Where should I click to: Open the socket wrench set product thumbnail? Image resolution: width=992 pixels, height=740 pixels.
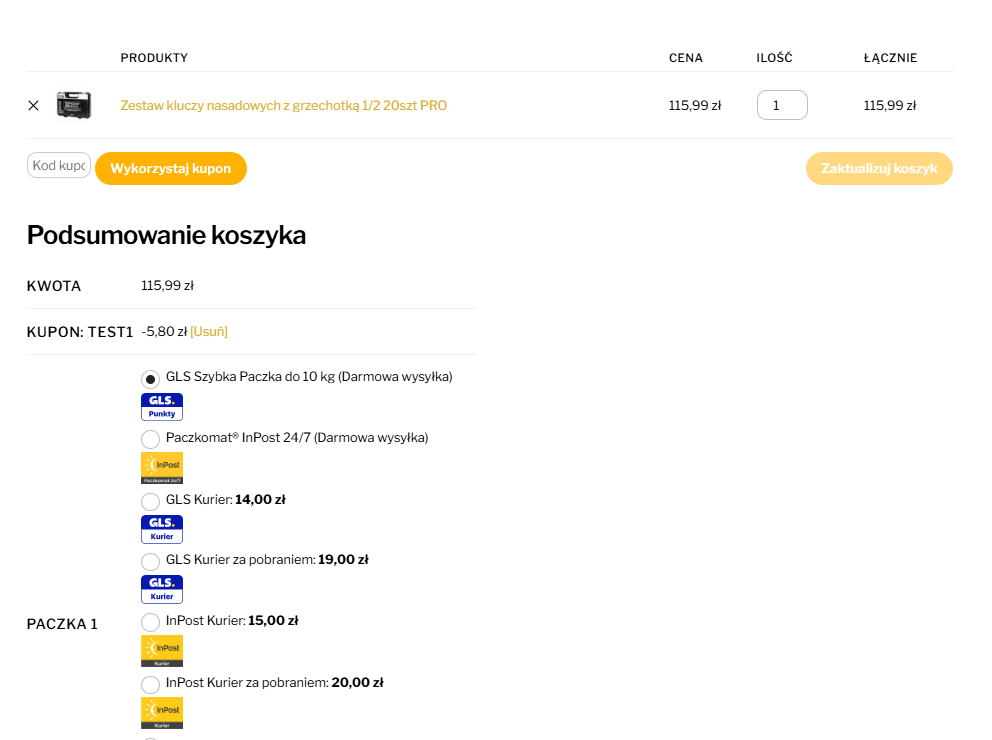pos(74,105)
